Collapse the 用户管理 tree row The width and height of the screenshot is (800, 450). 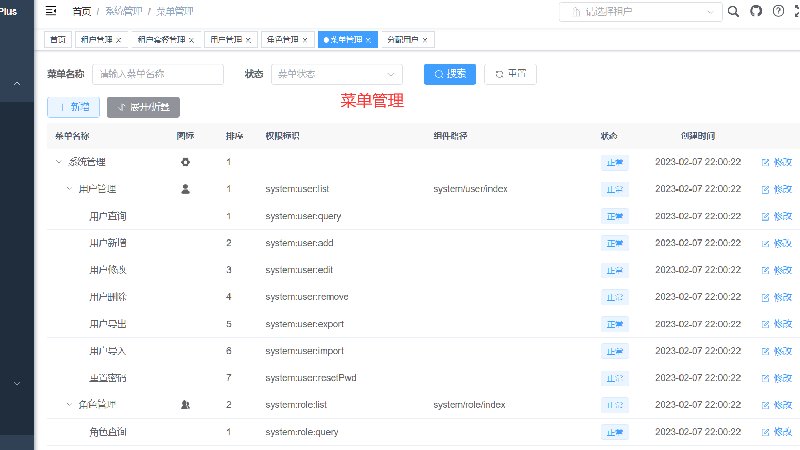pyautogui.click(x=69, y=189)
